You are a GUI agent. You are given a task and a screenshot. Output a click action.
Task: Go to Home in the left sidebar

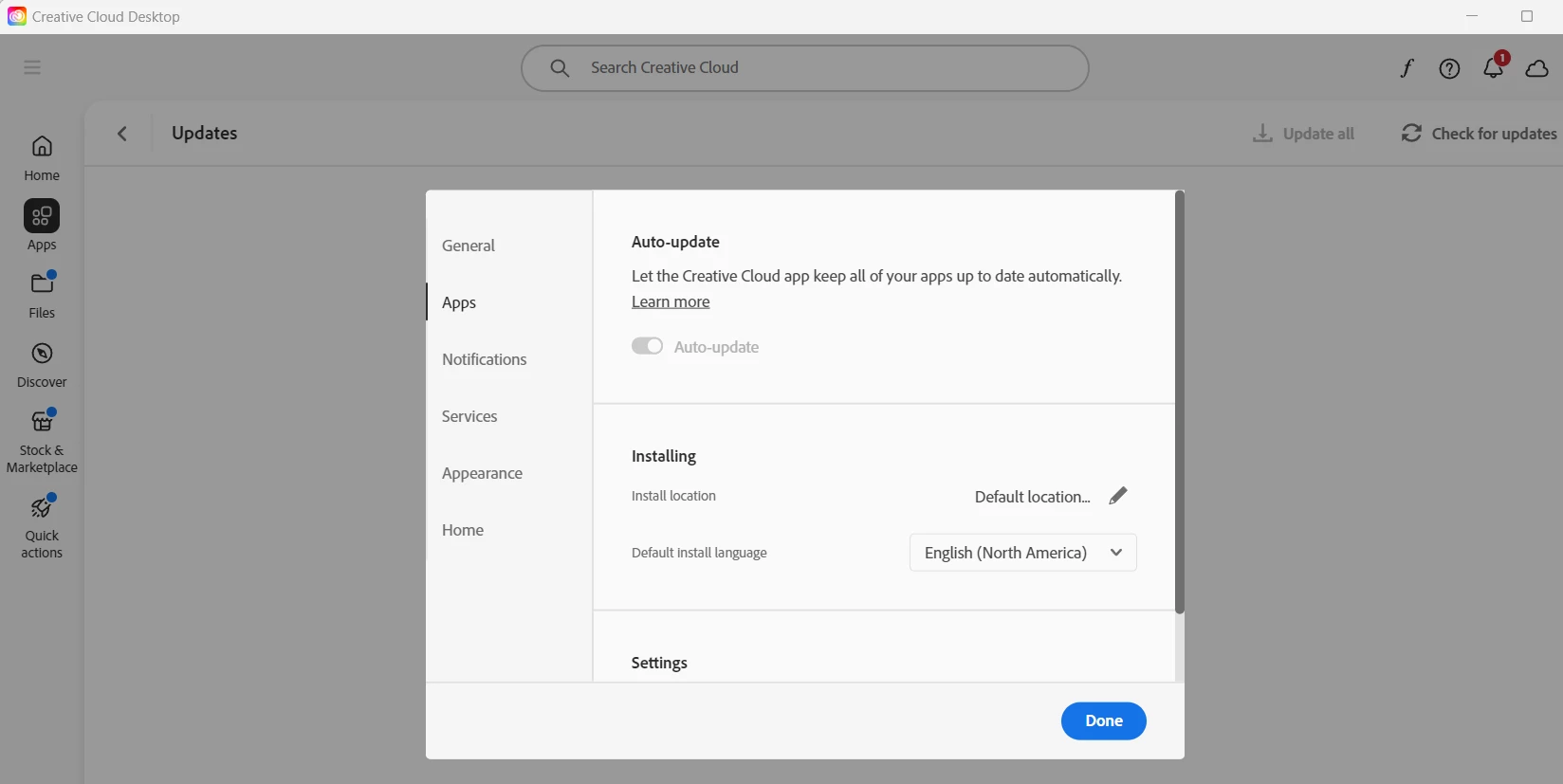42,158
